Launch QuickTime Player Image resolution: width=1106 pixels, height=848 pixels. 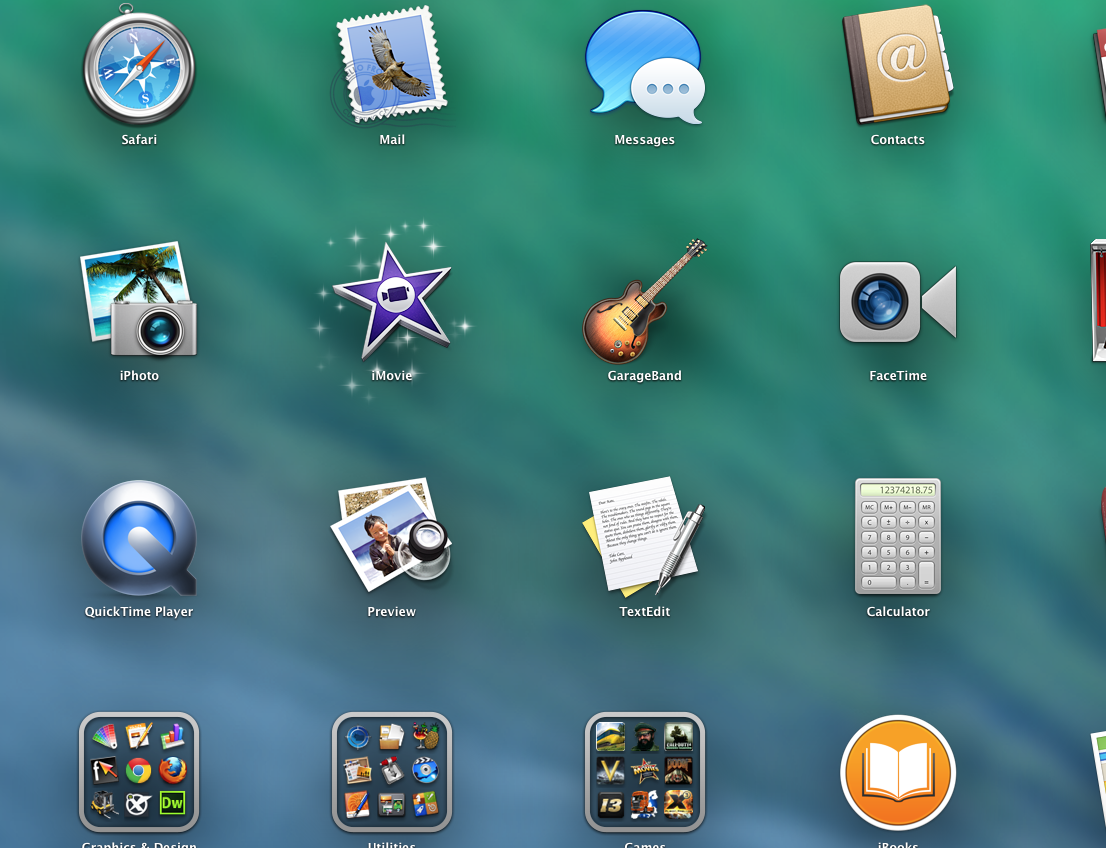coord(139,538)
